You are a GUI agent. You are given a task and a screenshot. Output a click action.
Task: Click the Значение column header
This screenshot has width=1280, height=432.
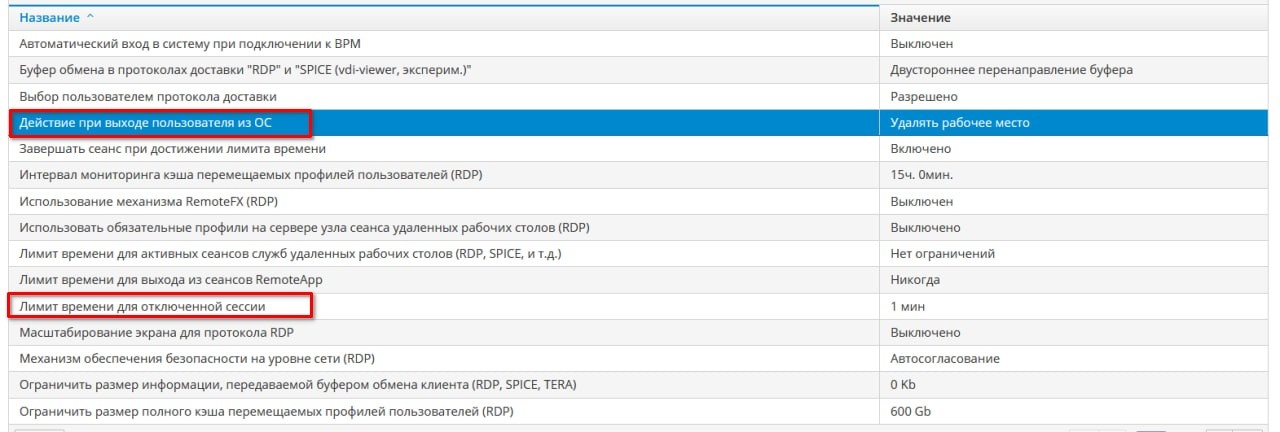pos(920,18)
